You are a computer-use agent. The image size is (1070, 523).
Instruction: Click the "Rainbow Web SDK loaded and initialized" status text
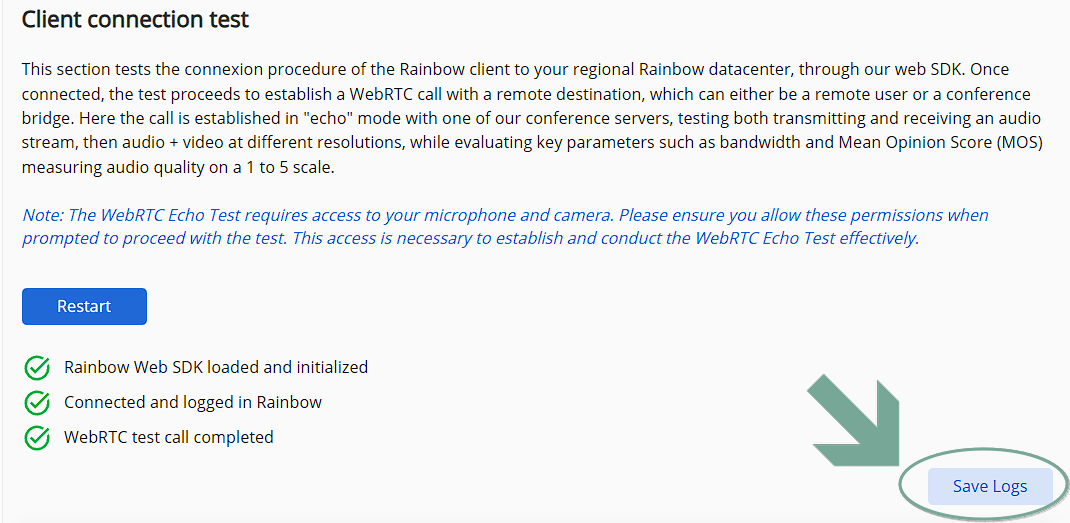216,367
